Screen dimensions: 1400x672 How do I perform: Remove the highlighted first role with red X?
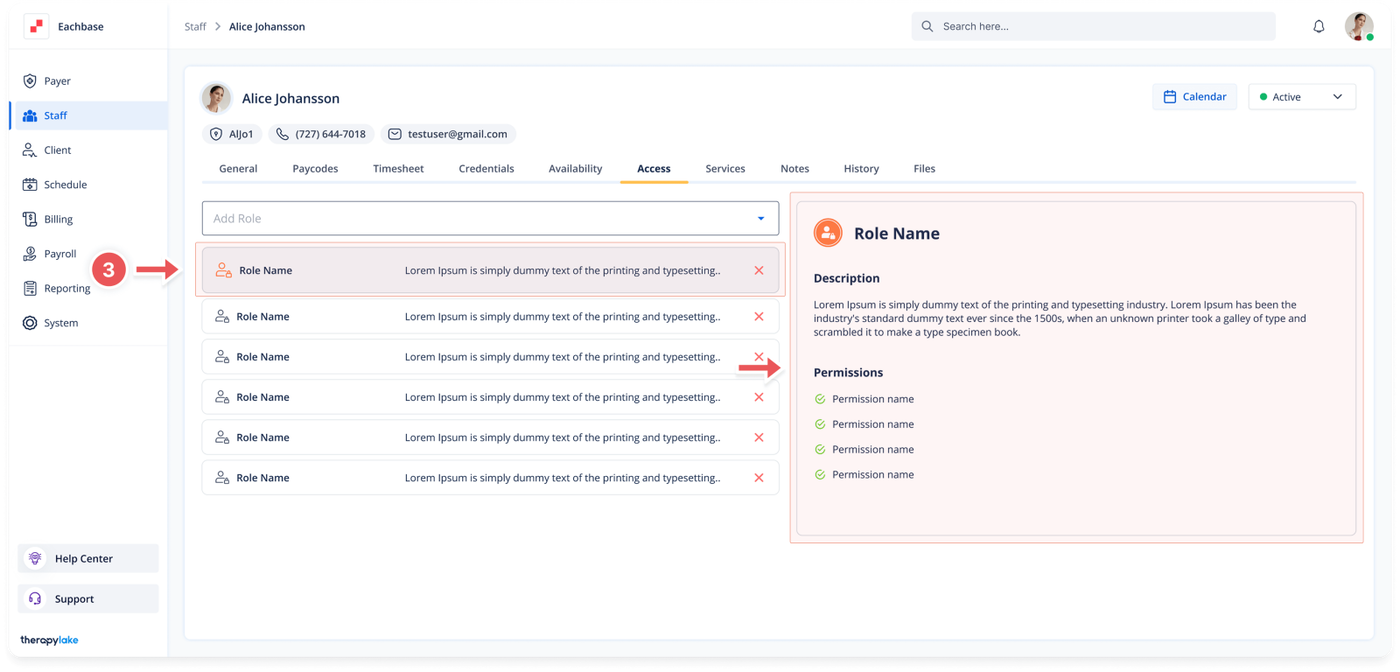[x=759, y=271]
